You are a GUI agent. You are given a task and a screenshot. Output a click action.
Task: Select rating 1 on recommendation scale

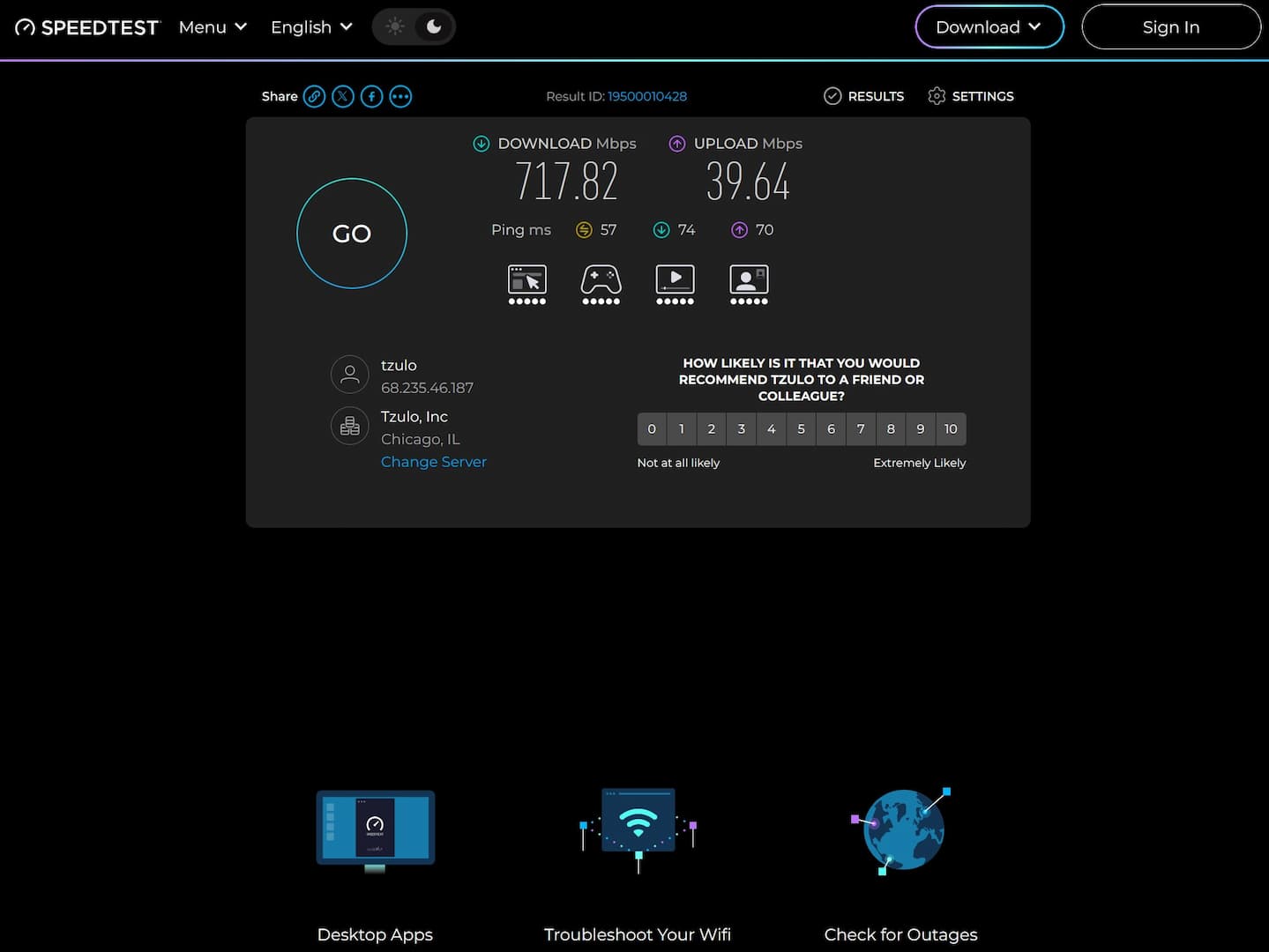(x=682, y=429)
